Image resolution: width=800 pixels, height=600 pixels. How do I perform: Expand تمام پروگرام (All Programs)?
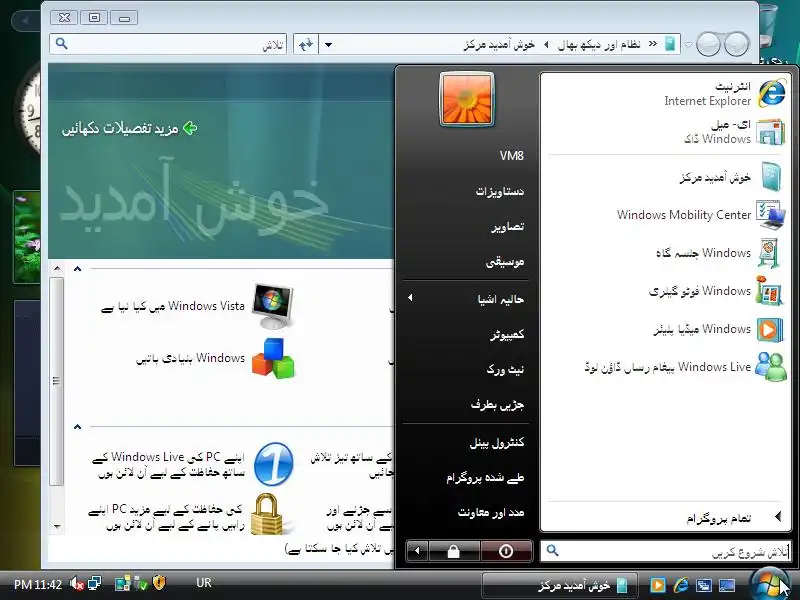(665, 518)
